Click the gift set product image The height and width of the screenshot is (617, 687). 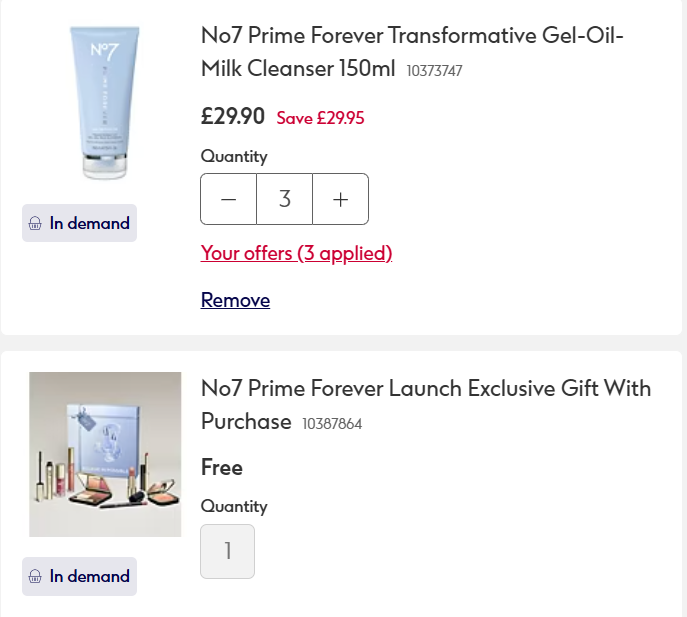pyautogui.click(x=105, y=454)
